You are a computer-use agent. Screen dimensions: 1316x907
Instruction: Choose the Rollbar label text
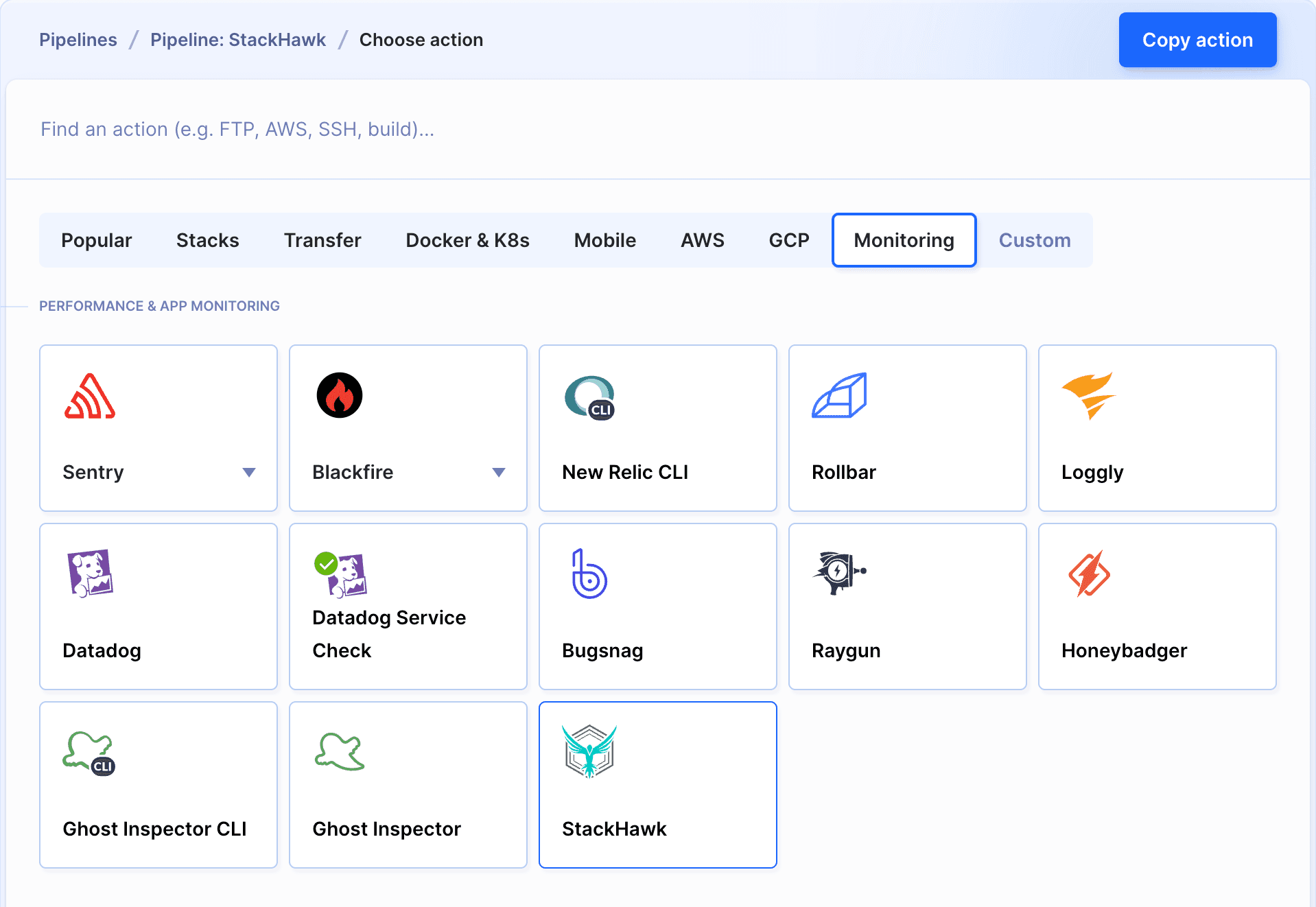(844, 472)
